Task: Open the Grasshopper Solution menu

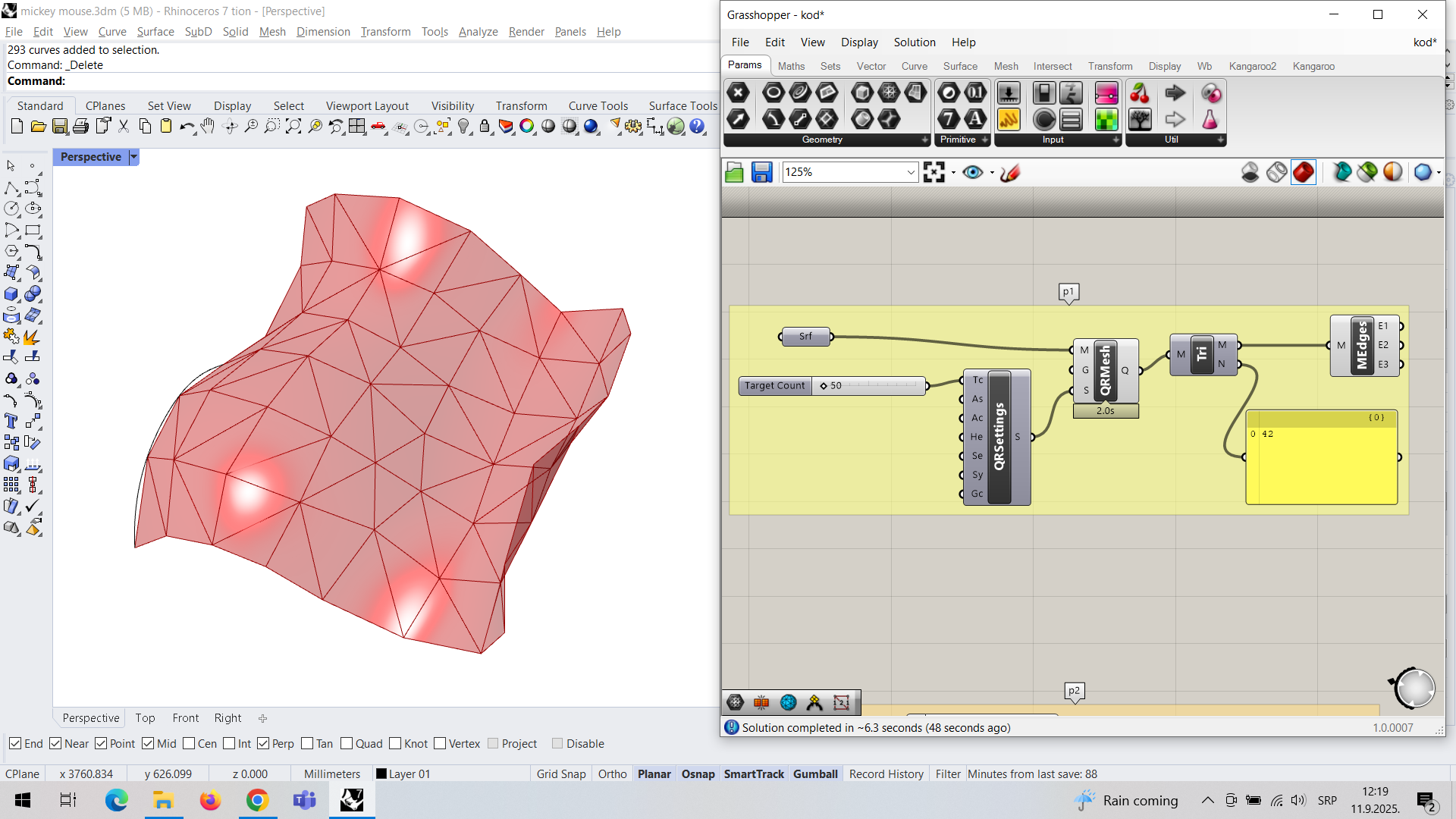Action: (915, 42)
